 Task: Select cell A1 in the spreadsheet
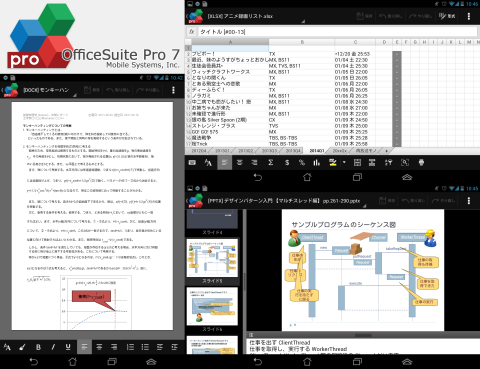click(230, 48)
